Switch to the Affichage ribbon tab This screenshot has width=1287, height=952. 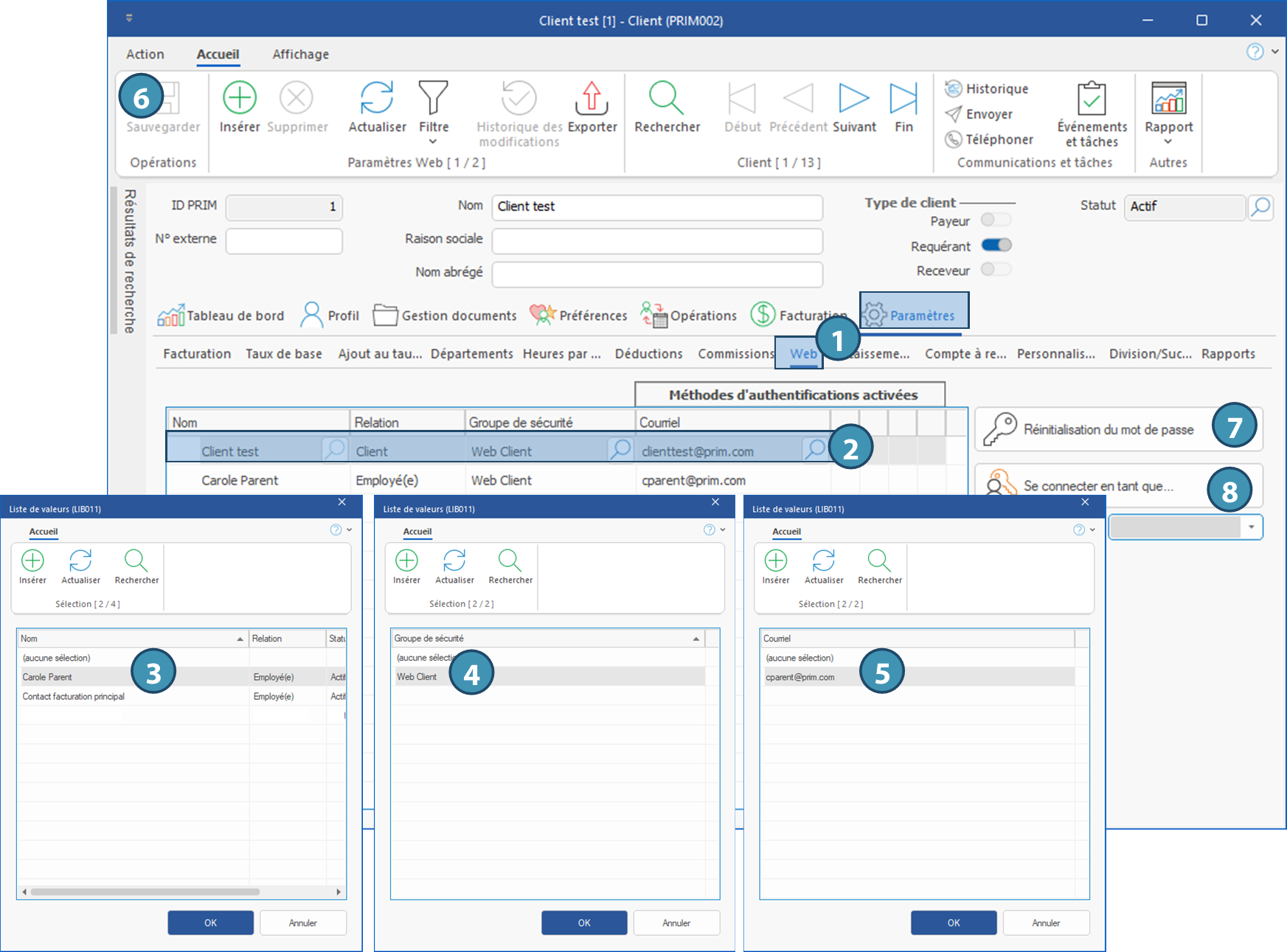click(x=300, y=55)
